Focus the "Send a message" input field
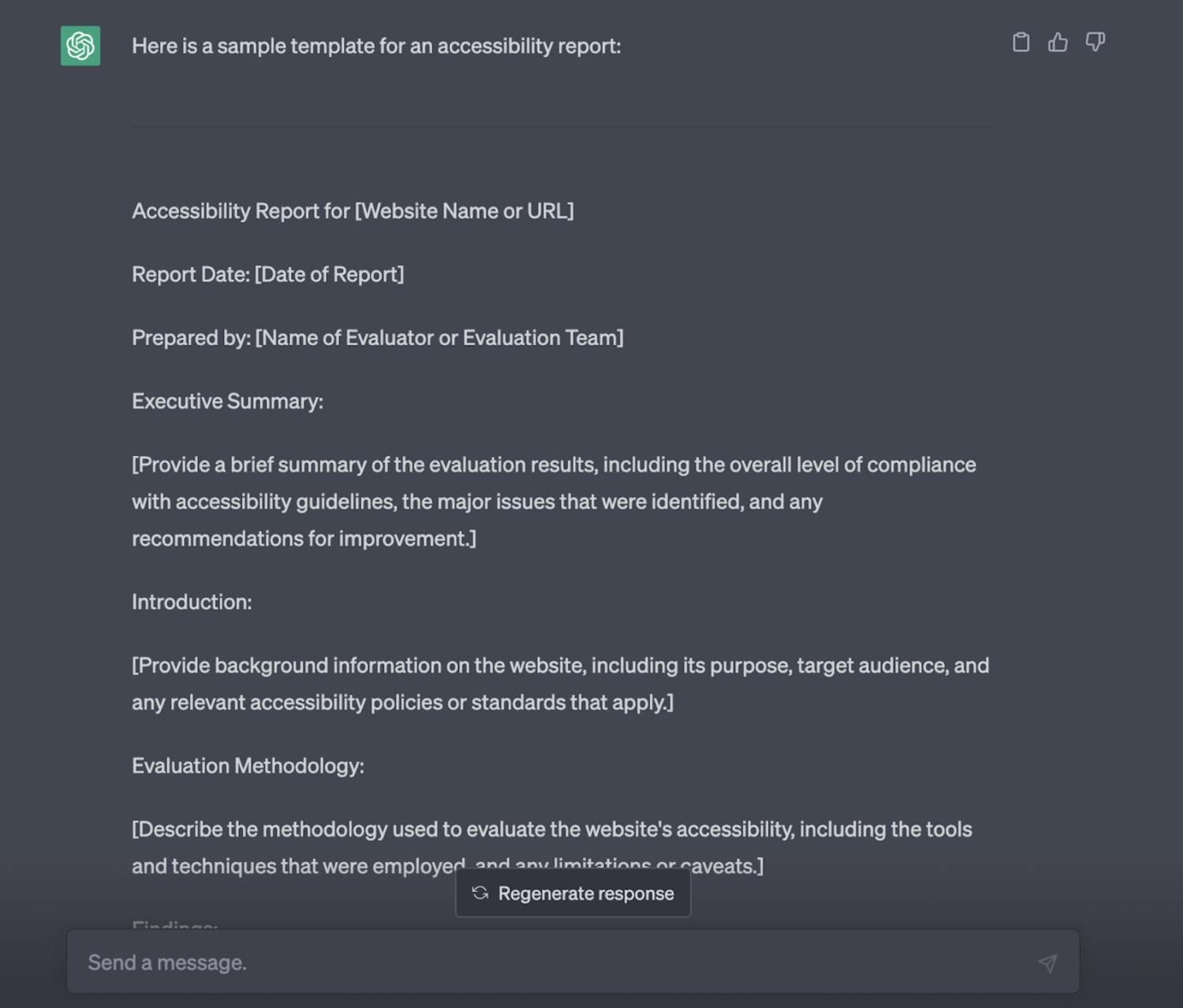 pyautogui.click(x=573, y=961)
